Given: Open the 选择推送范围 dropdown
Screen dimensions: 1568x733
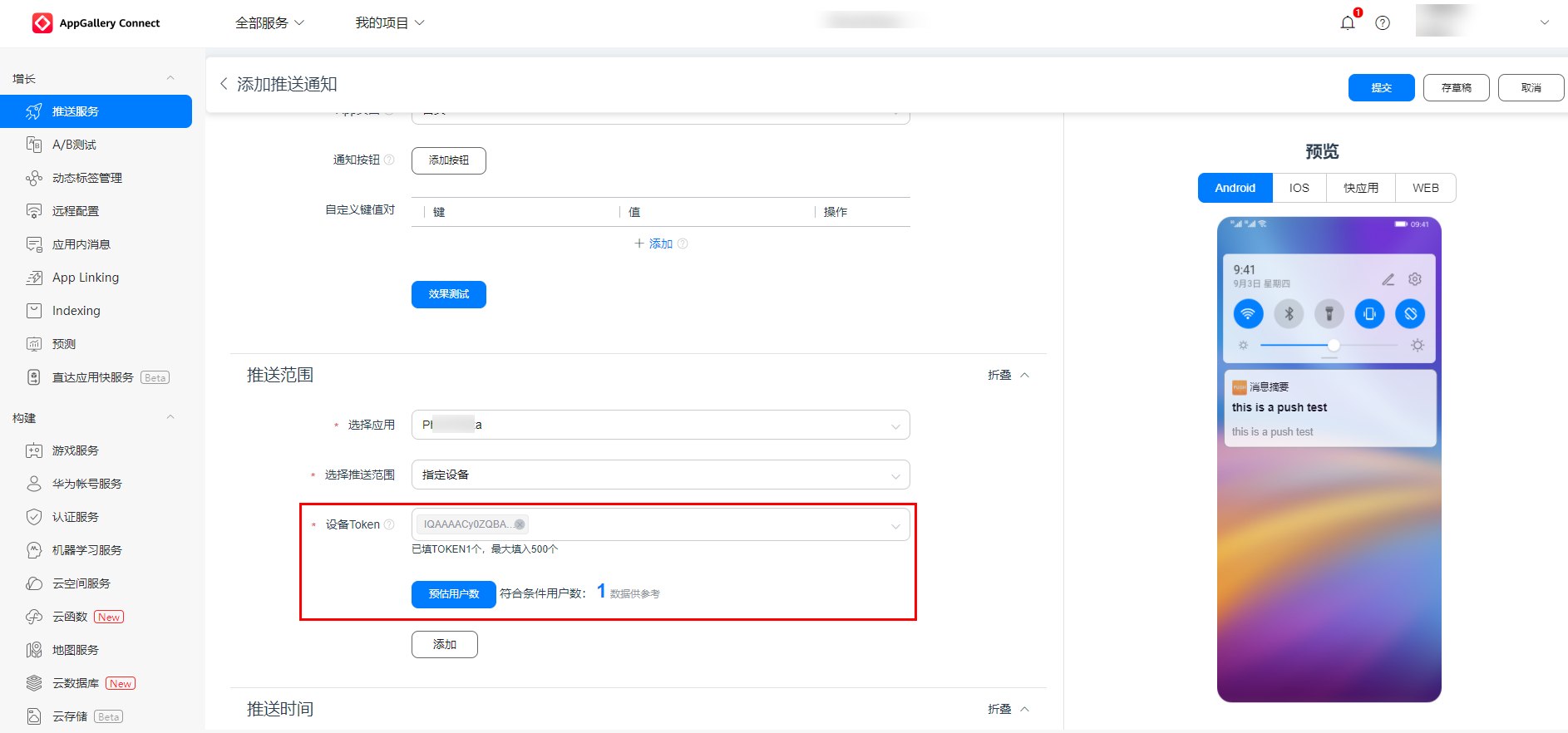Looking at the screenshot, I should tap(660, 475).
